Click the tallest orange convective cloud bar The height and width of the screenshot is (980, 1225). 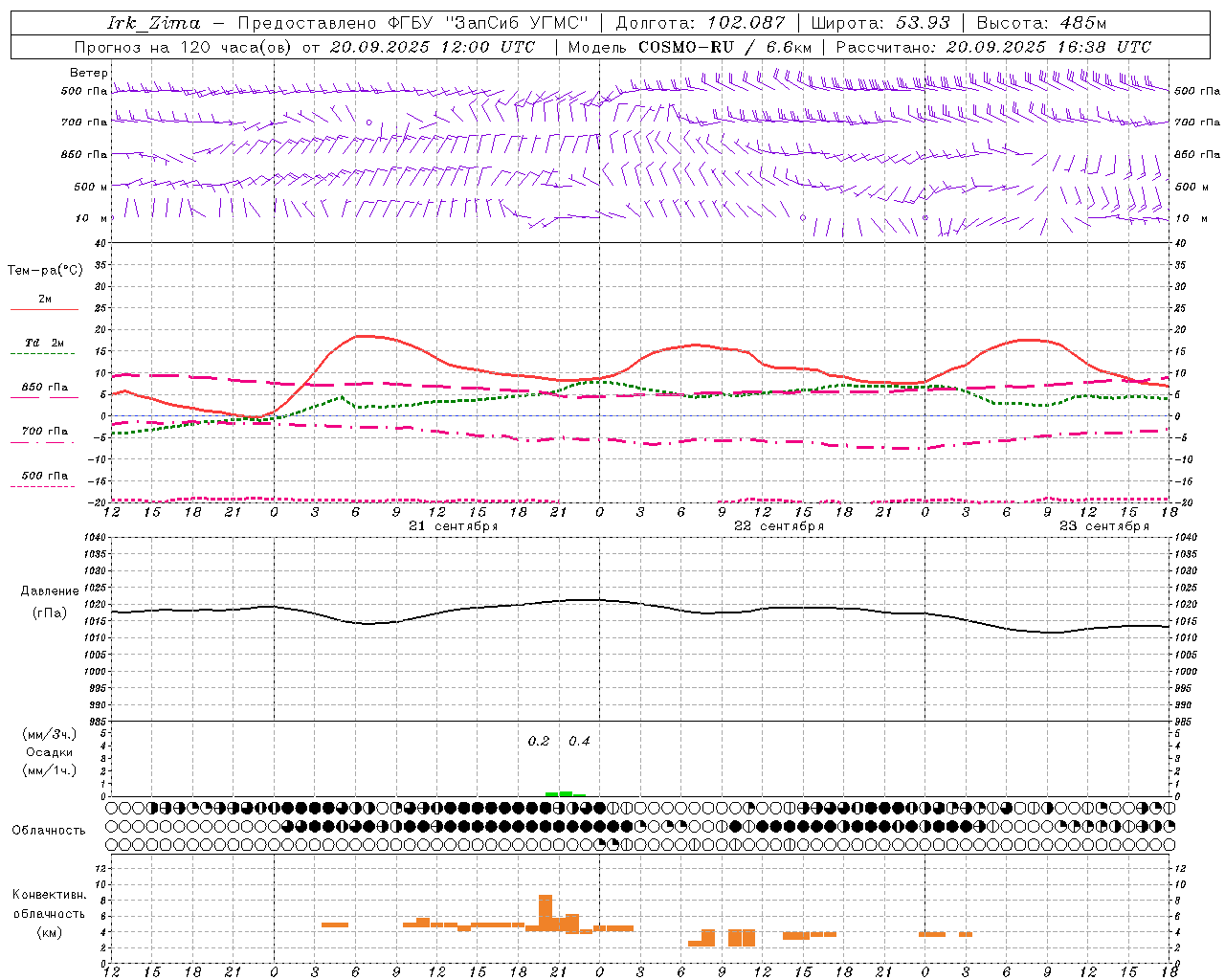546,913
